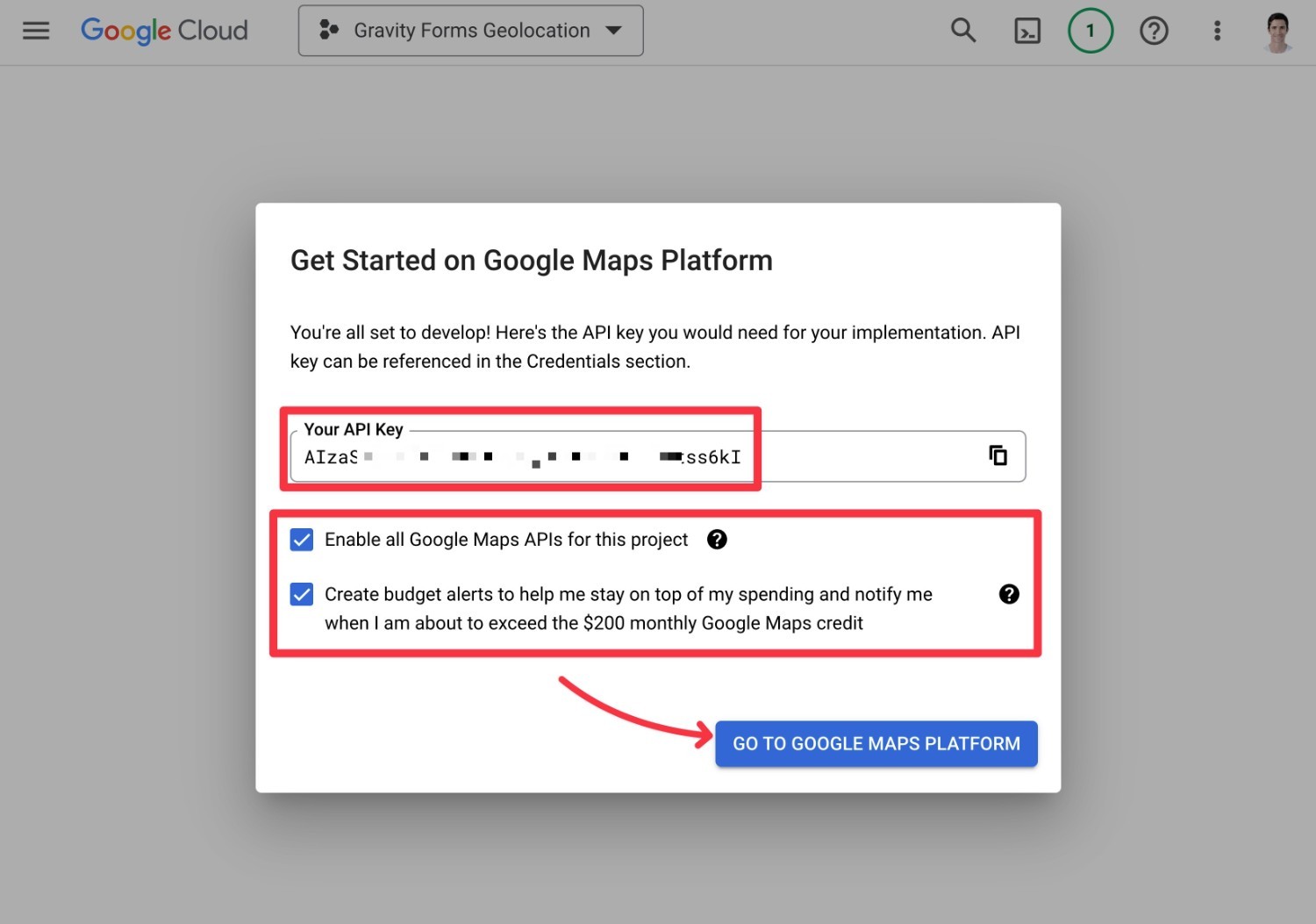Click the budget alerts help tooltip icon

point(1009,594)
